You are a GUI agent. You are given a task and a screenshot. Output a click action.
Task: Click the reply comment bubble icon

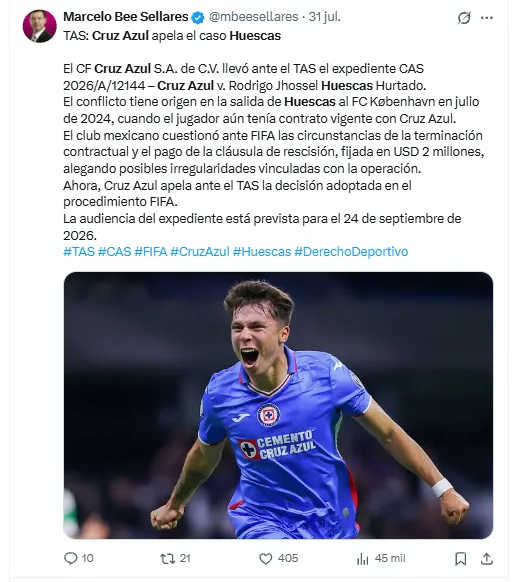coord(71,558)
